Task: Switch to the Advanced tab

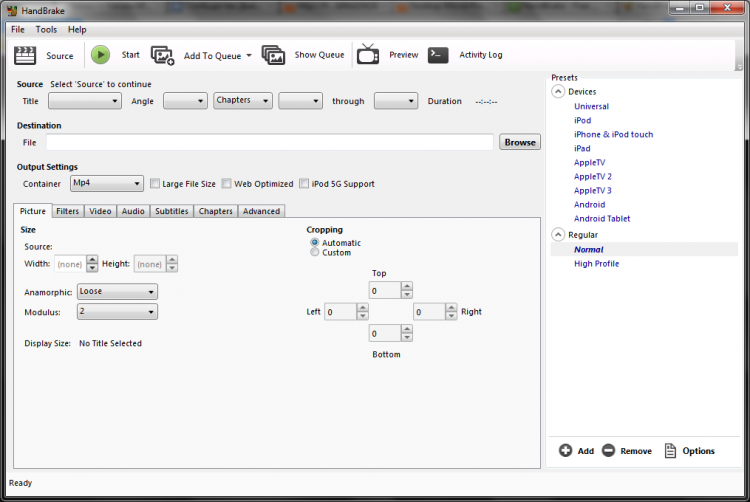Action: click(261, 211)
